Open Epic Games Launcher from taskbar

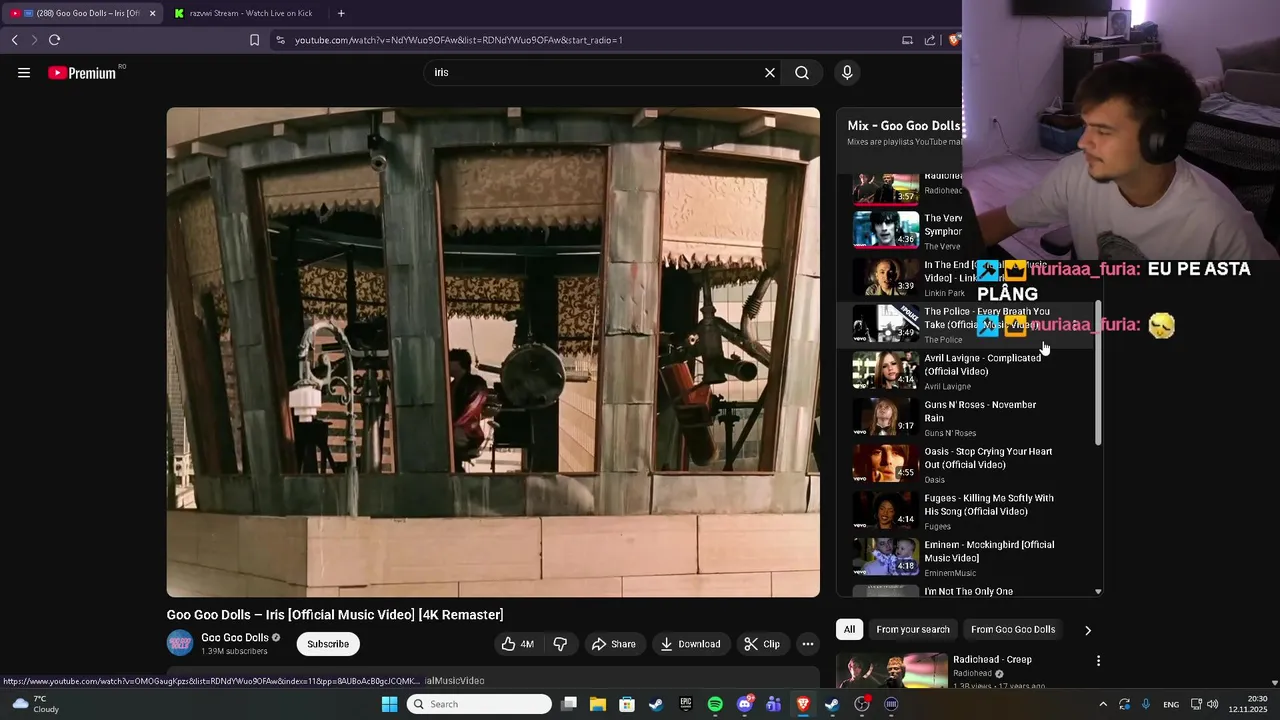tap(686, 704)
